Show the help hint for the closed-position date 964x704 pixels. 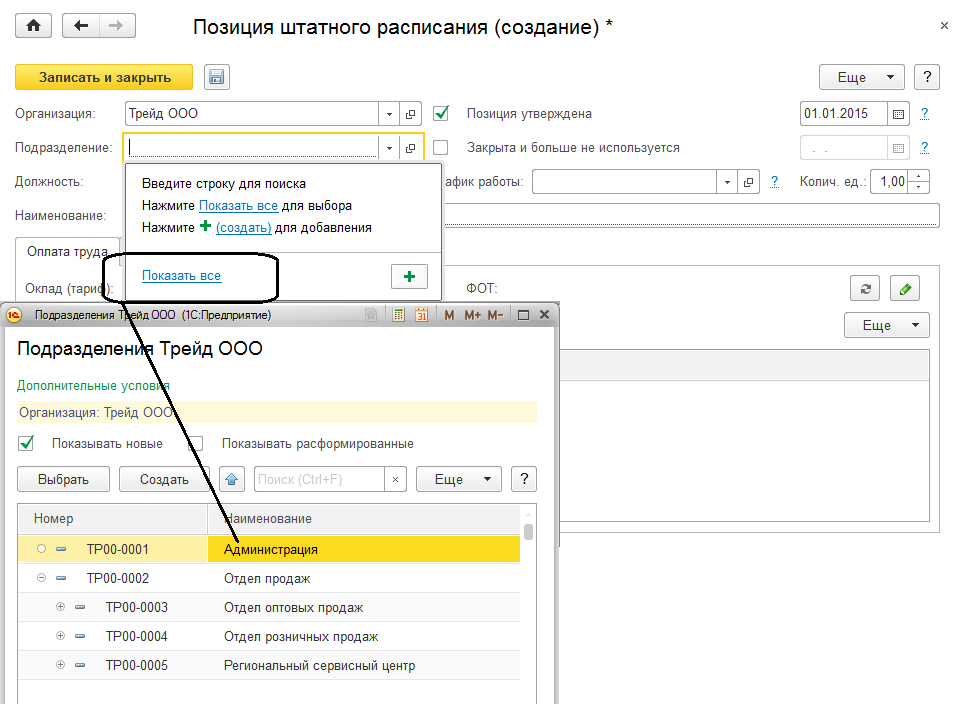coord(924,148)
